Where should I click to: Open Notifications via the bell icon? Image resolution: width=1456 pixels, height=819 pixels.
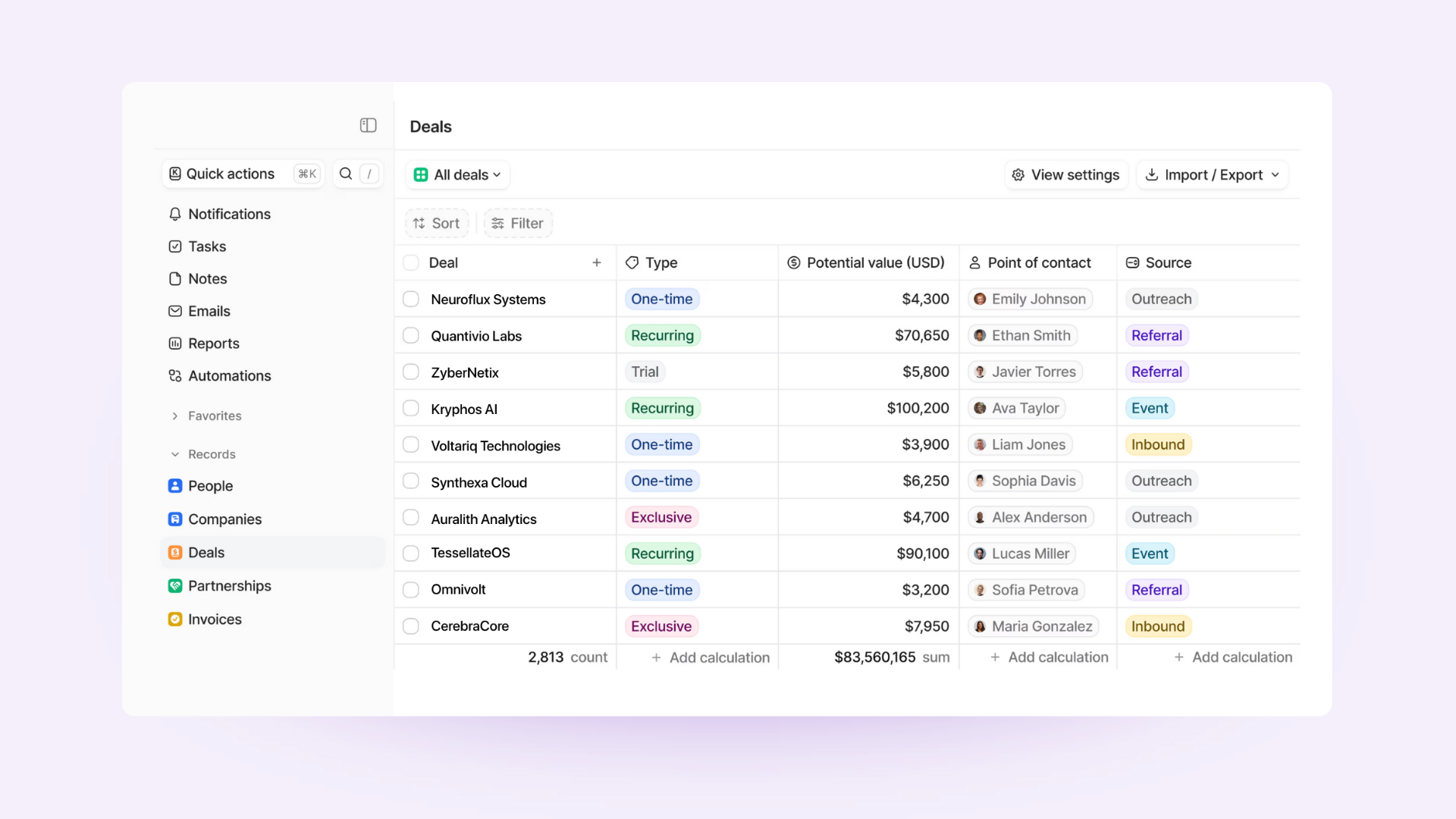click(x=175, y=214)
